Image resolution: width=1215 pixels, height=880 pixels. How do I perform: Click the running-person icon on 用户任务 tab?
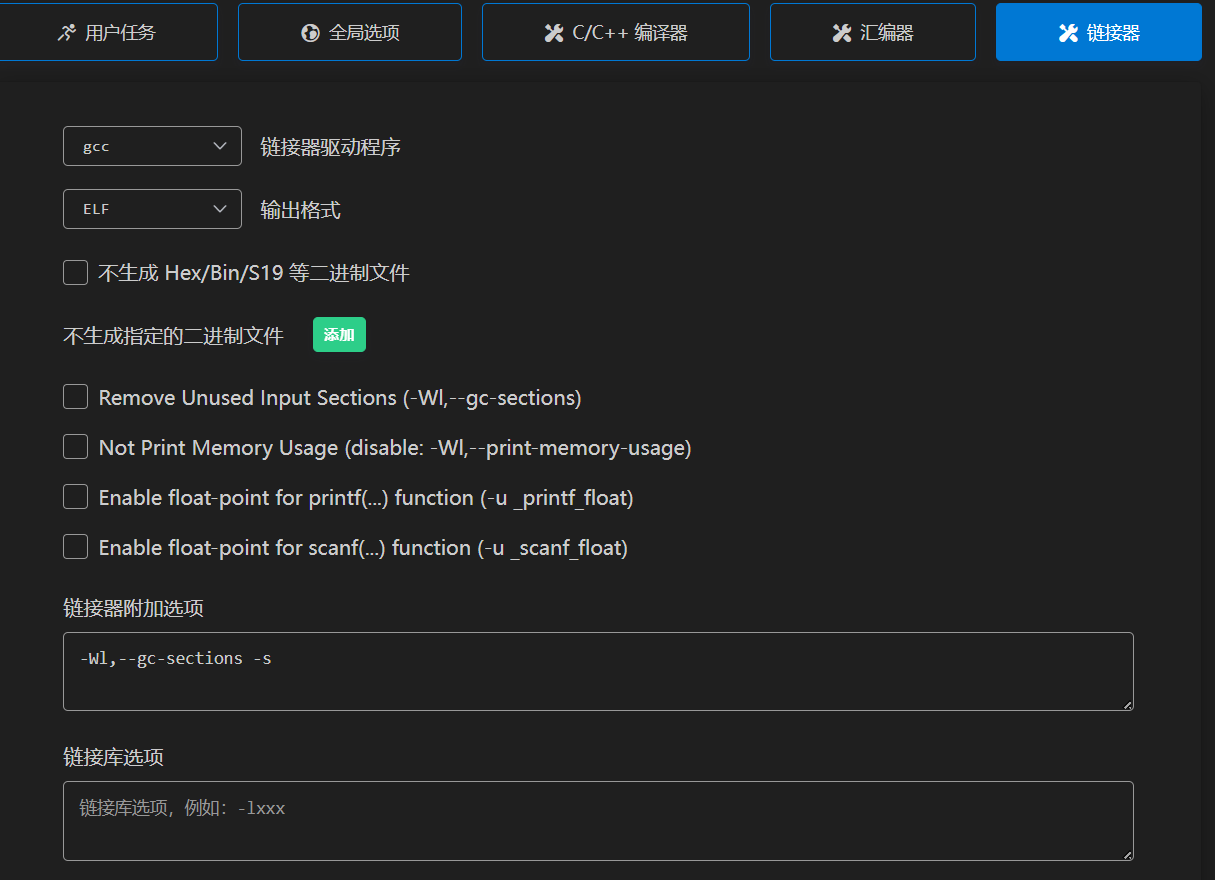(x=66, y=33)
